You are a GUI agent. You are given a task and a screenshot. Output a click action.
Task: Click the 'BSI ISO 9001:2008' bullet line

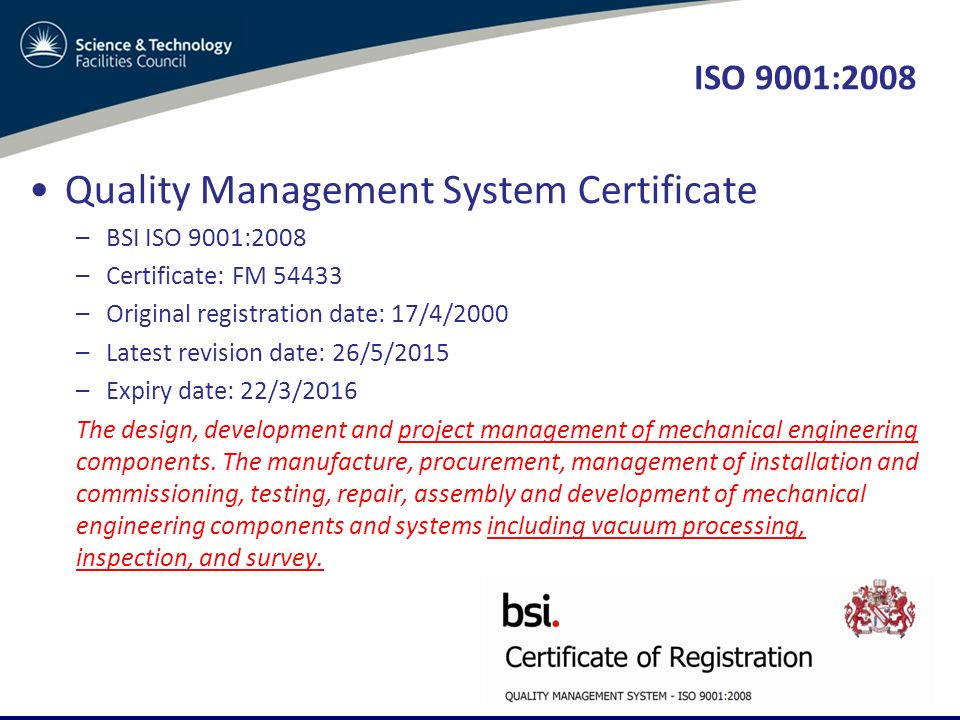point(206,238)
